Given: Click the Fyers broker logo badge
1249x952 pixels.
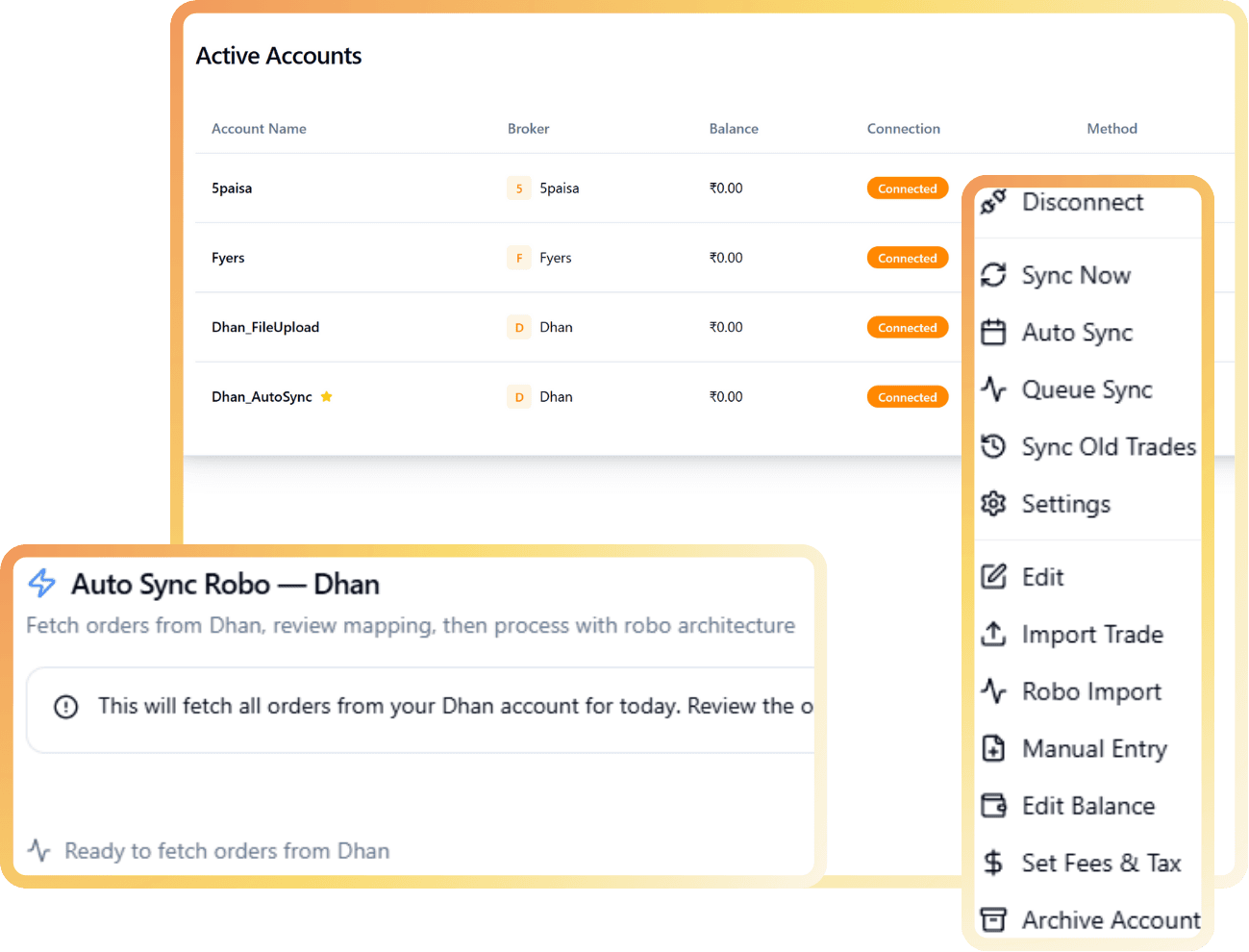Looking at the screenshot, I should coord(519,258).
